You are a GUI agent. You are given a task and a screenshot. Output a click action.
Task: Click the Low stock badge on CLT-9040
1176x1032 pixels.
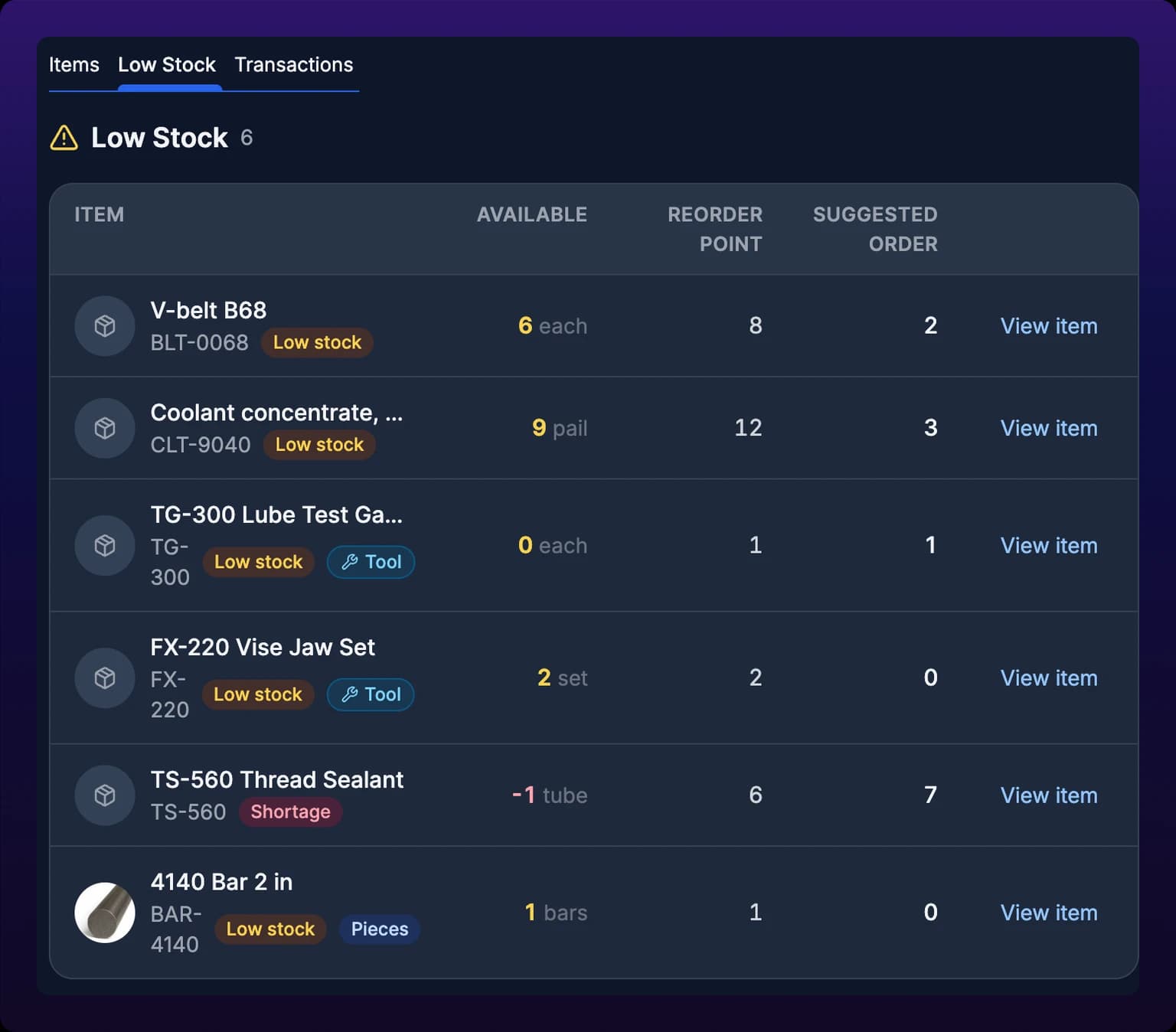(x=319, y=445)
